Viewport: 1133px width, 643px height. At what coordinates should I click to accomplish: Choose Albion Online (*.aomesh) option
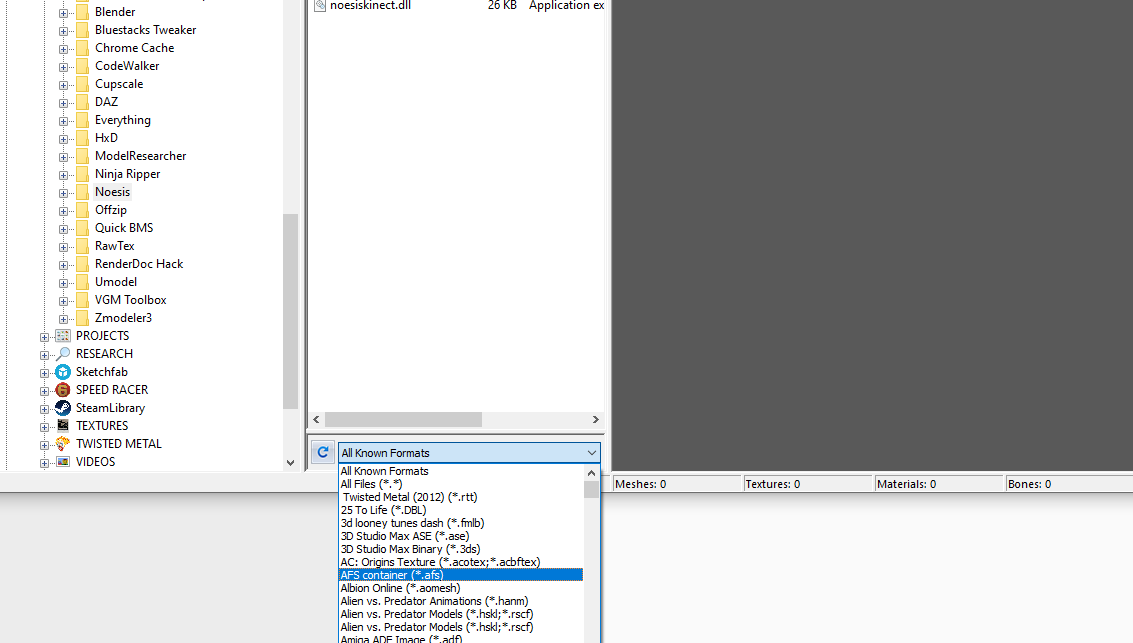(461, 588)
